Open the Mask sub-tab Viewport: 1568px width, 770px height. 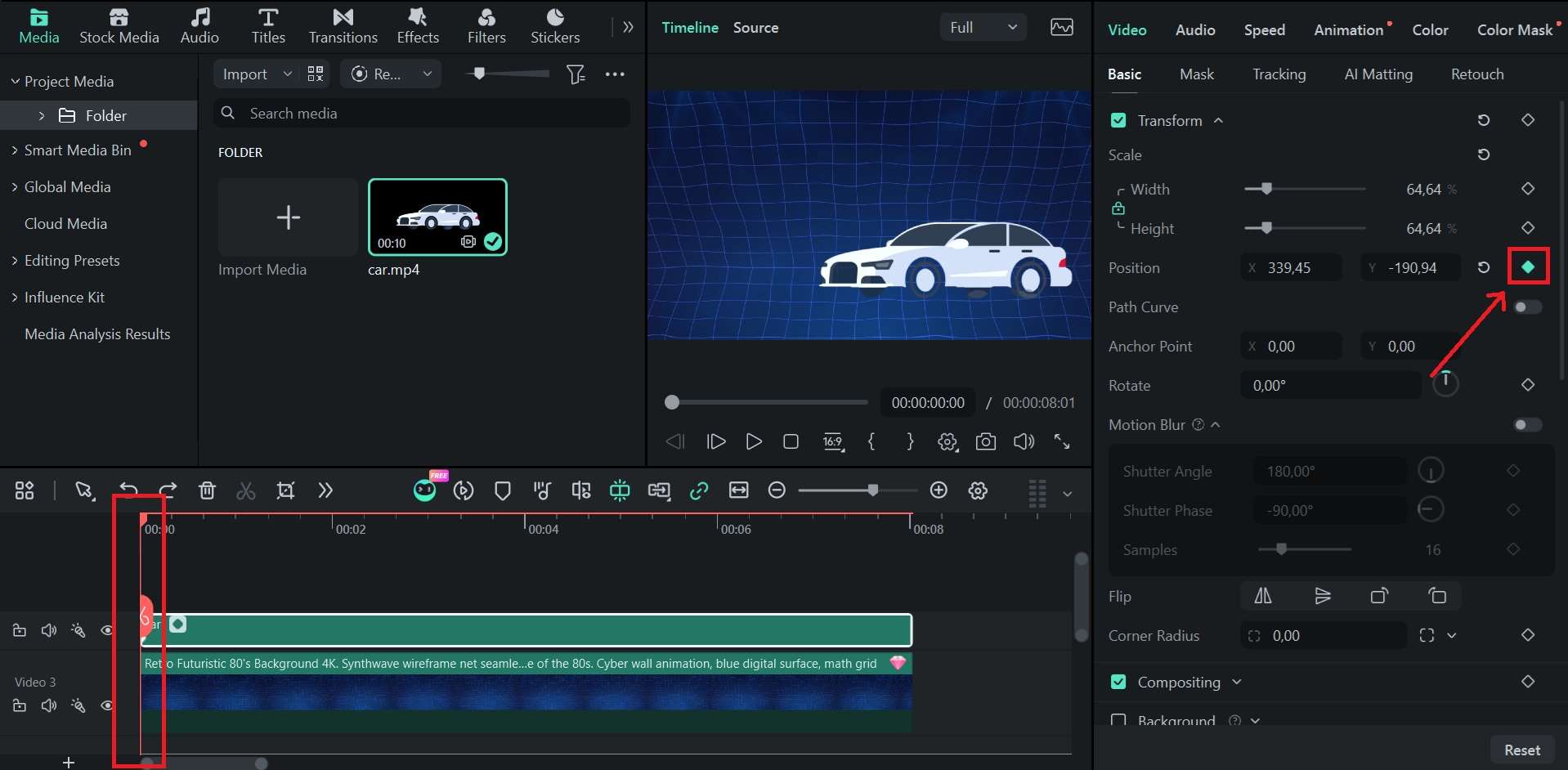[x=1197, y=74]
